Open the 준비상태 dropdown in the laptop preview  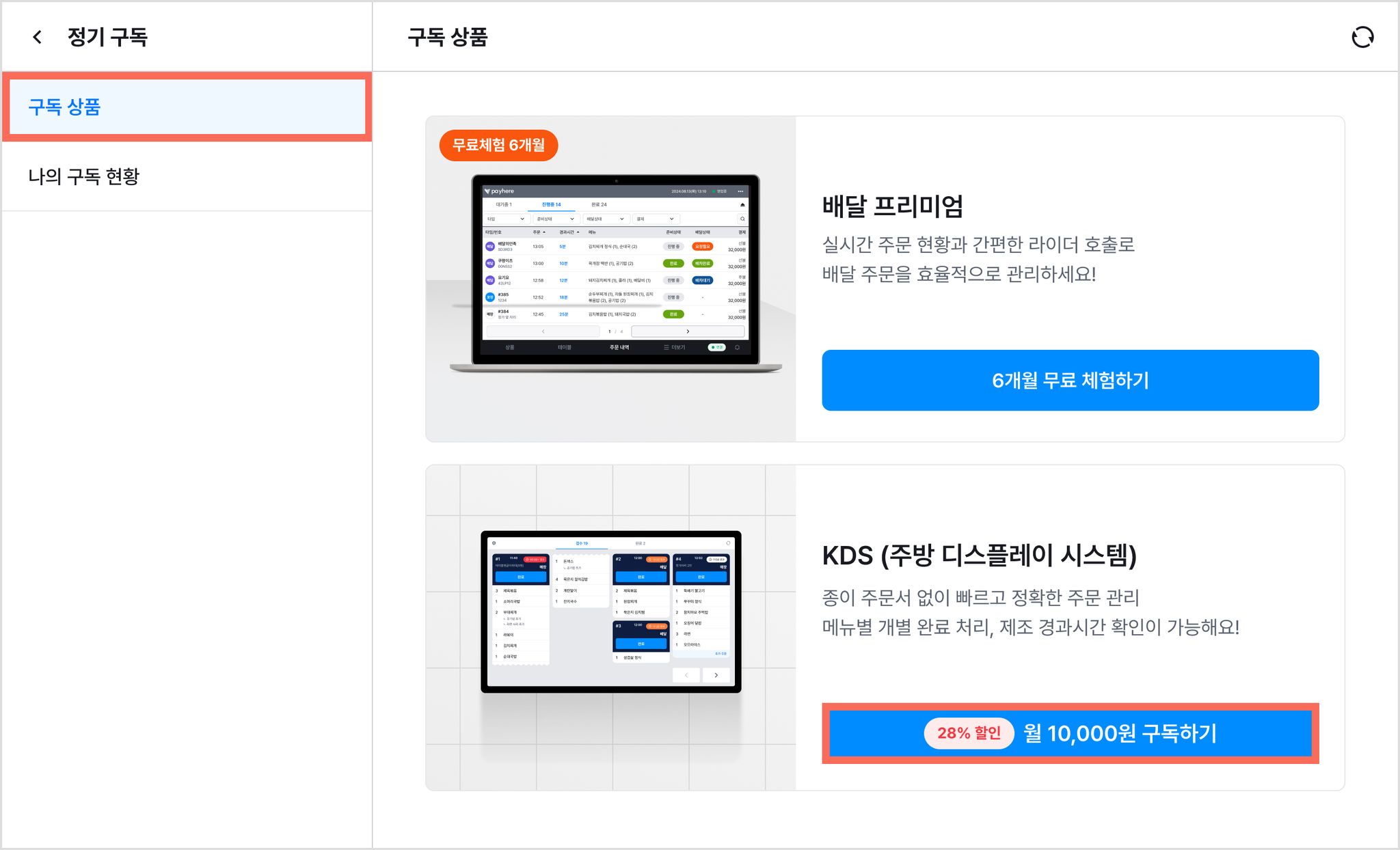[x=555, y=219]
